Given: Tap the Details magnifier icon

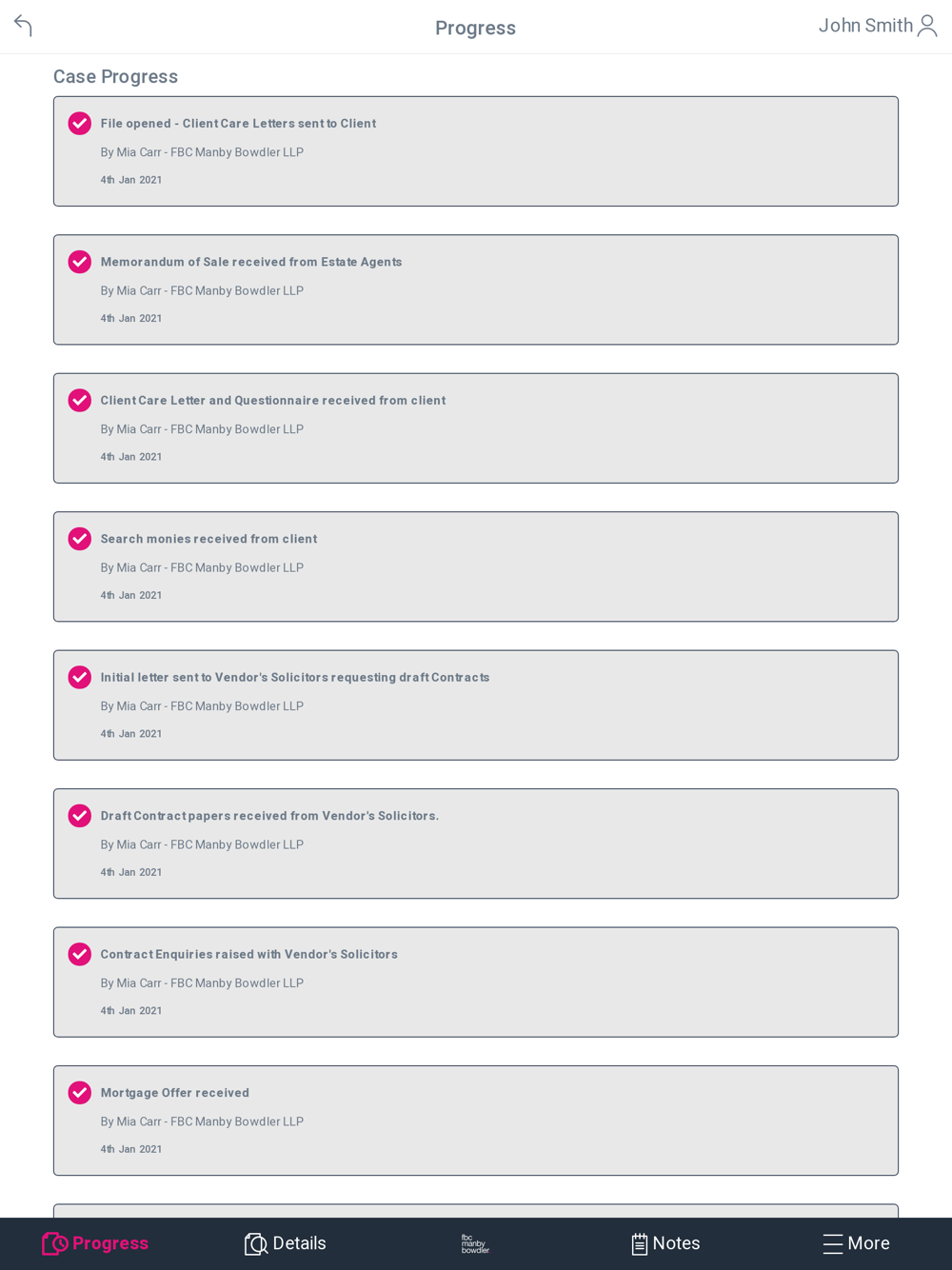Looking at the screenshot, I should click(x=256, y=1243).
